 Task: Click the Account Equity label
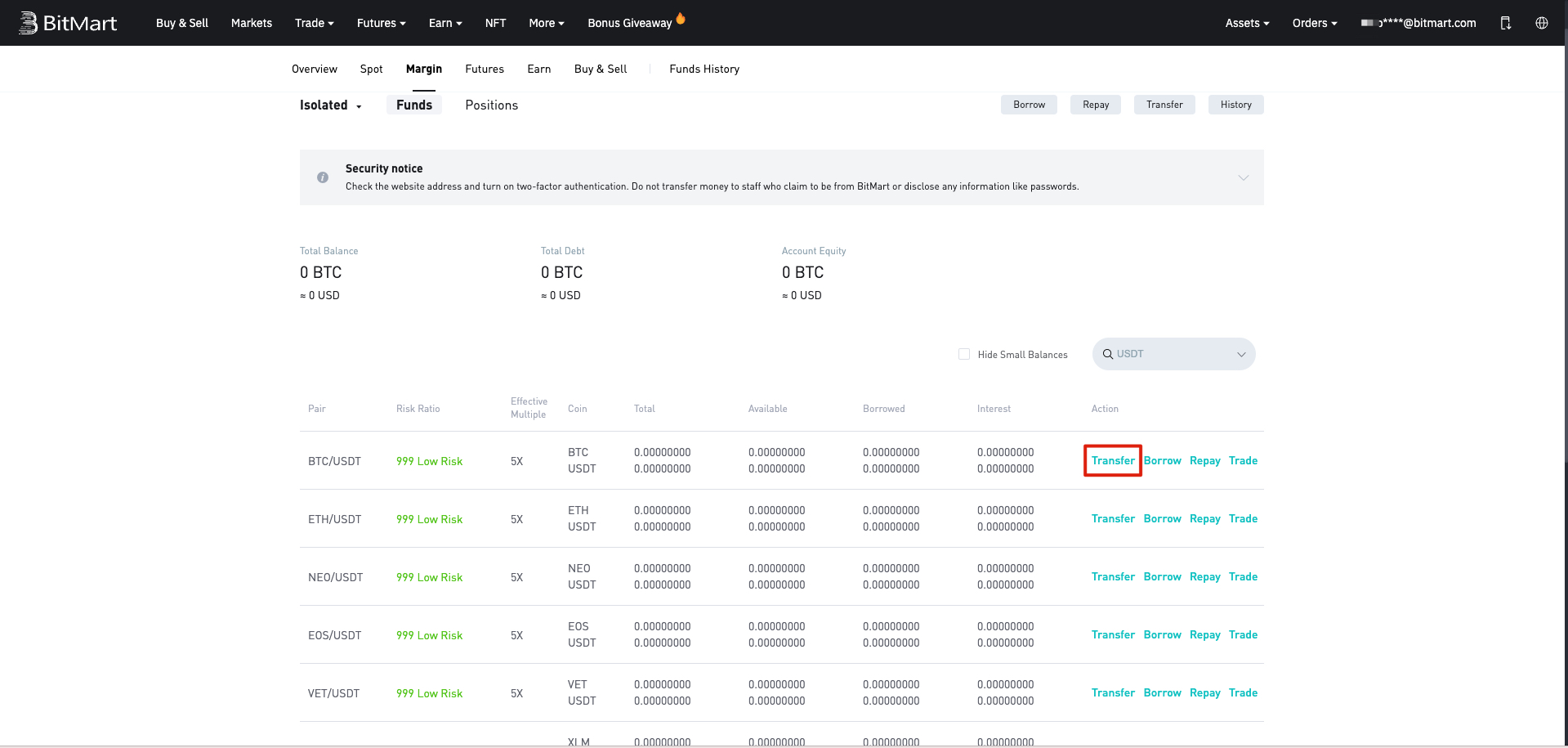(814, 251)
